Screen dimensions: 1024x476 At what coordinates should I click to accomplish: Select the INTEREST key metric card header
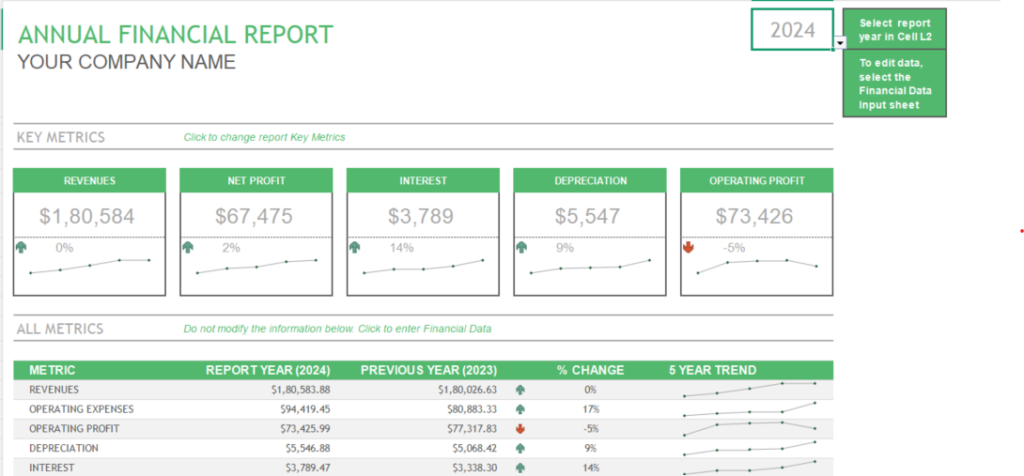click(x=423, y=180)
